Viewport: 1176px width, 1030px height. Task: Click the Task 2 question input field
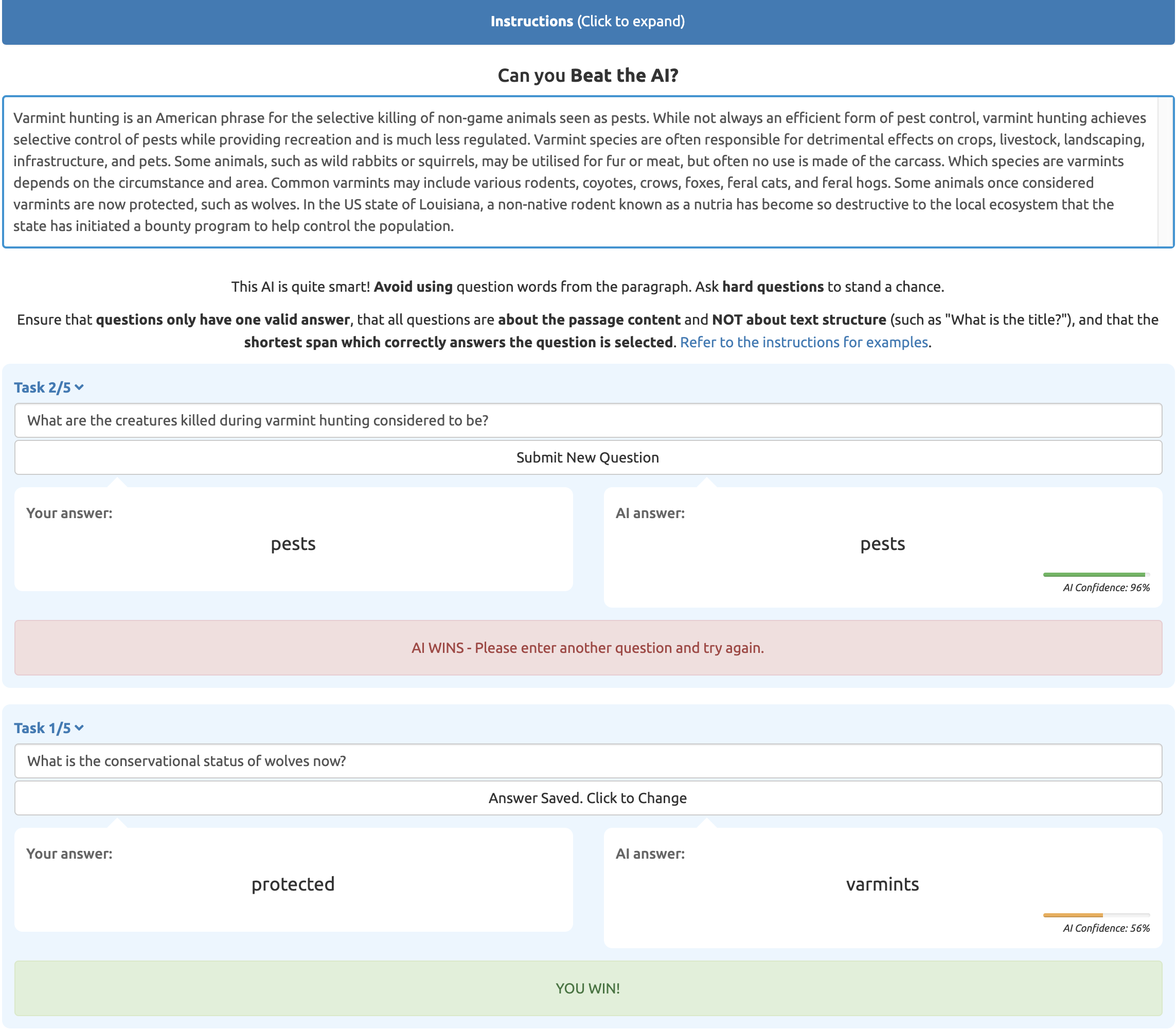point(587,420)
